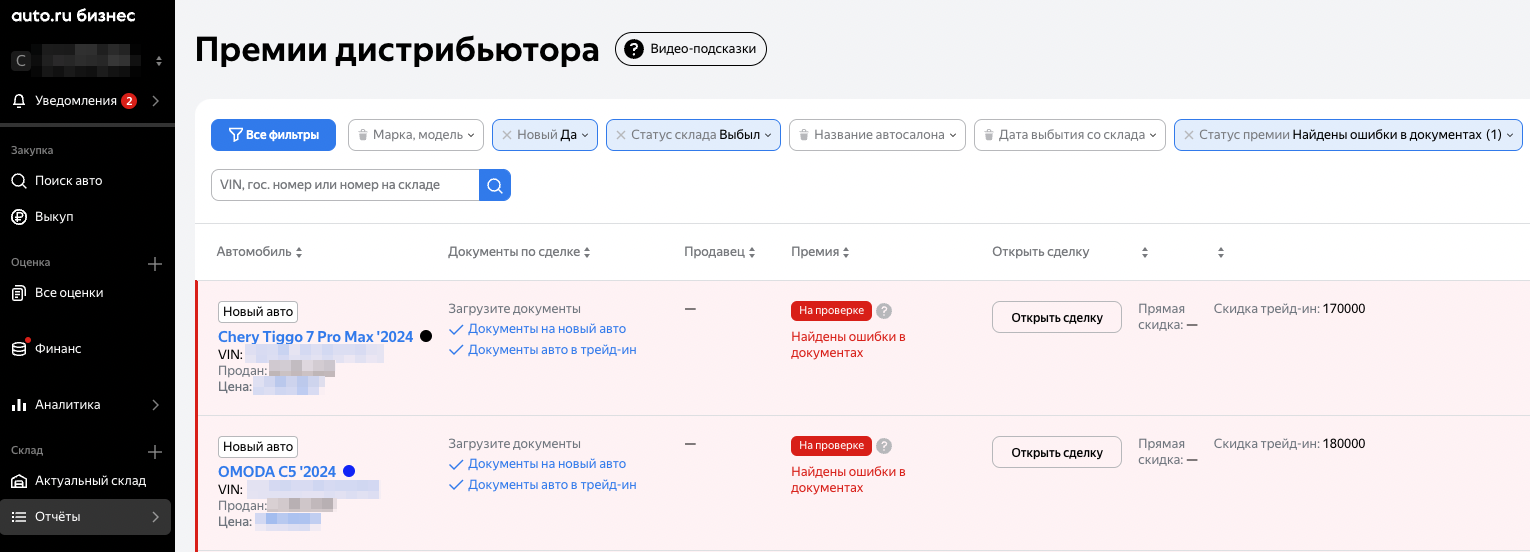Add a new item next to Оценка
The height and width of the screenshot is (552, 1530).
[155, 264]
